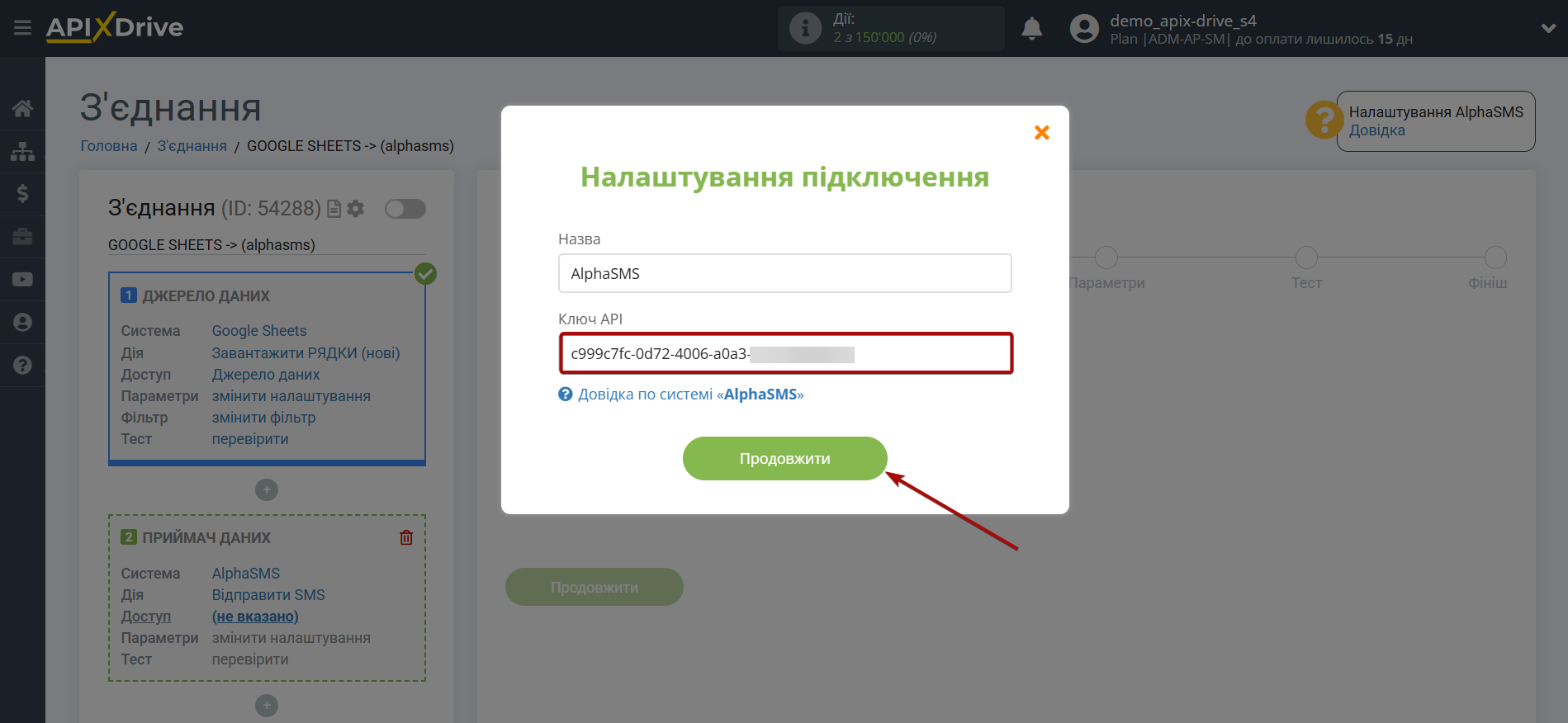
Task: Open AlphaSMS system link
Action: coord(246,574)
